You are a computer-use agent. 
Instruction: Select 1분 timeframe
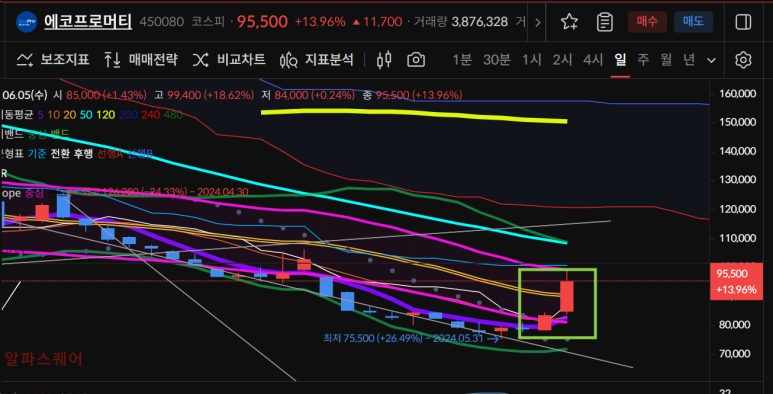tap(462, 60)
